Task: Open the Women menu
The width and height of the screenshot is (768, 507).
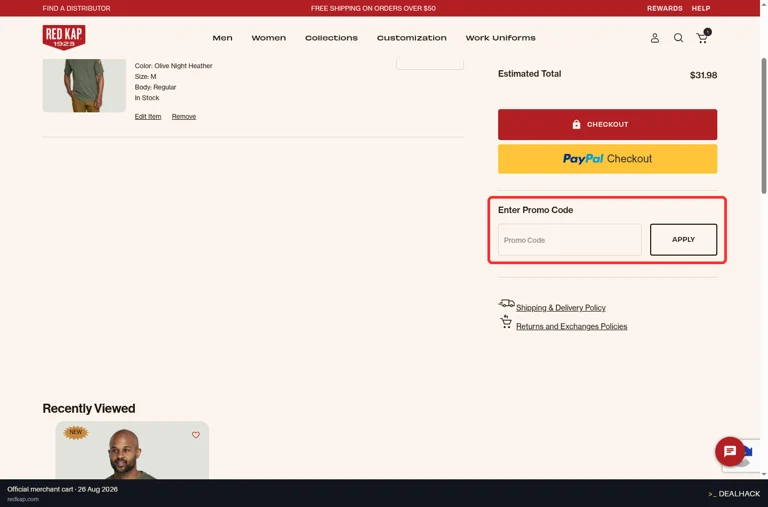Action: pyautogui.click(x=268, y=38)
